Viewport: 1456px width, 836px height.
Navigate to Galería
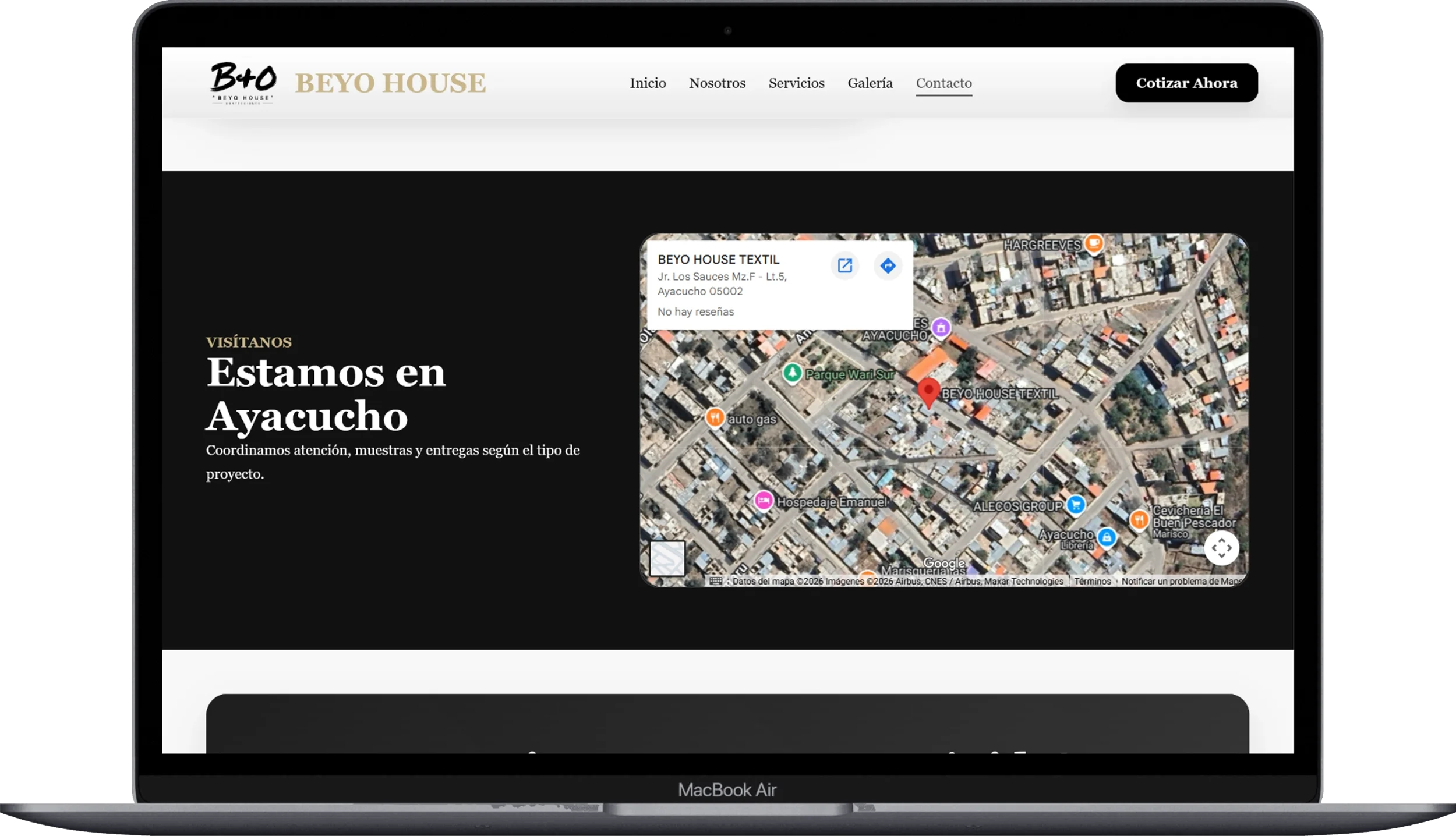870,83
